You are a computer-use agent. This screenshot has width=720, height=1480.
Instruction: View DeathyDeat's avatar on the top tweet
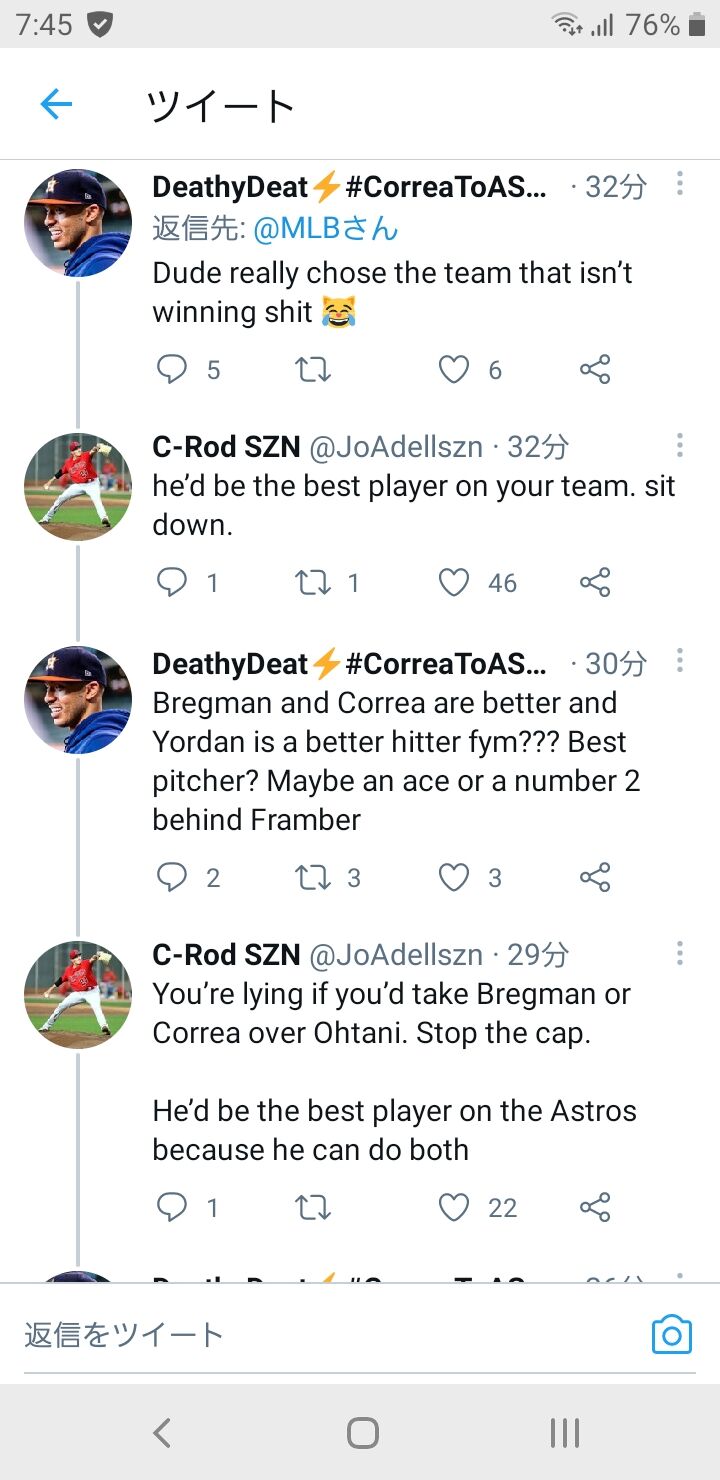78,223
